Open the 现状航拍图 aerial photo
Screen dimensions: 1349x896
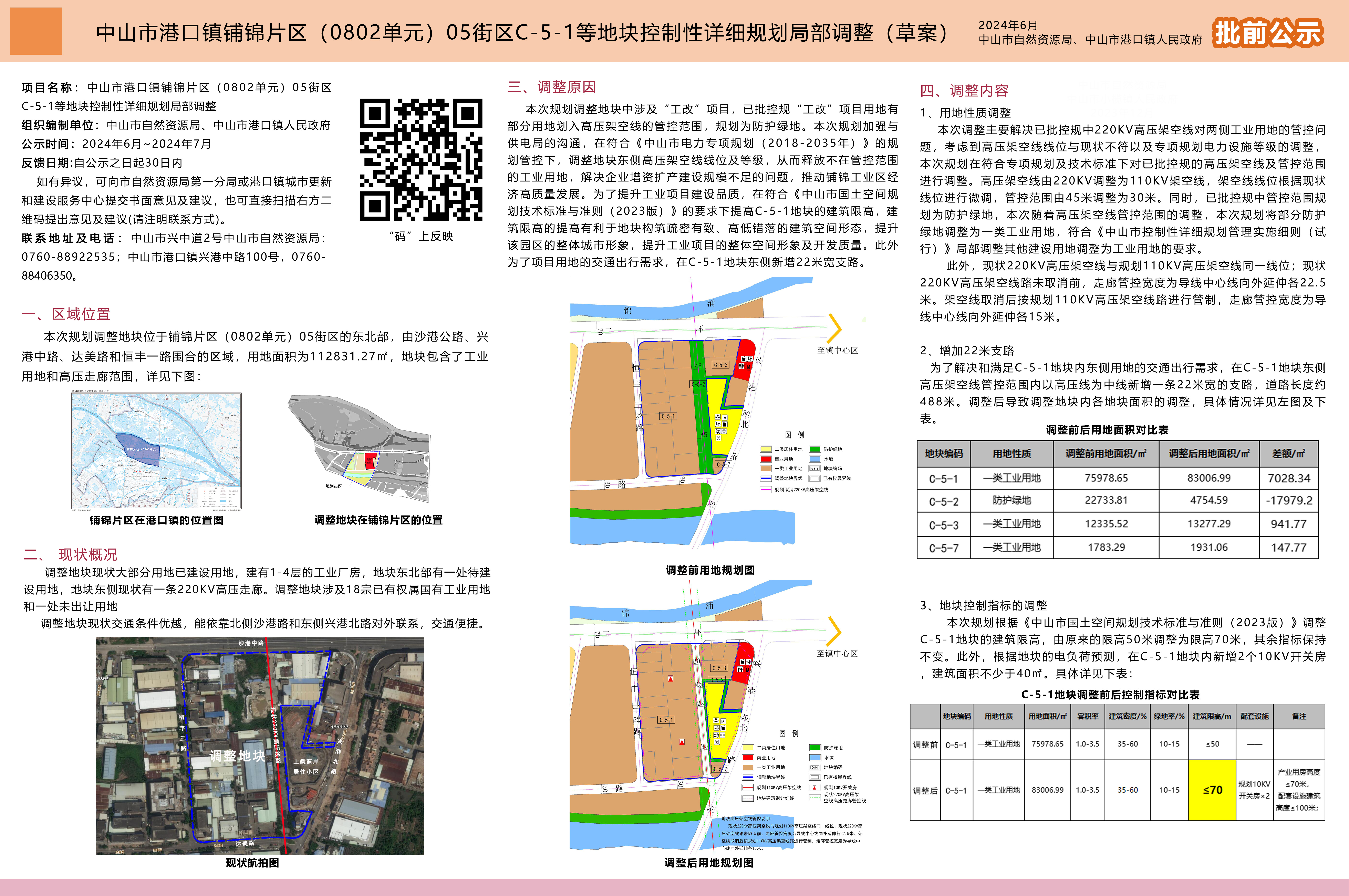point(259,746)
